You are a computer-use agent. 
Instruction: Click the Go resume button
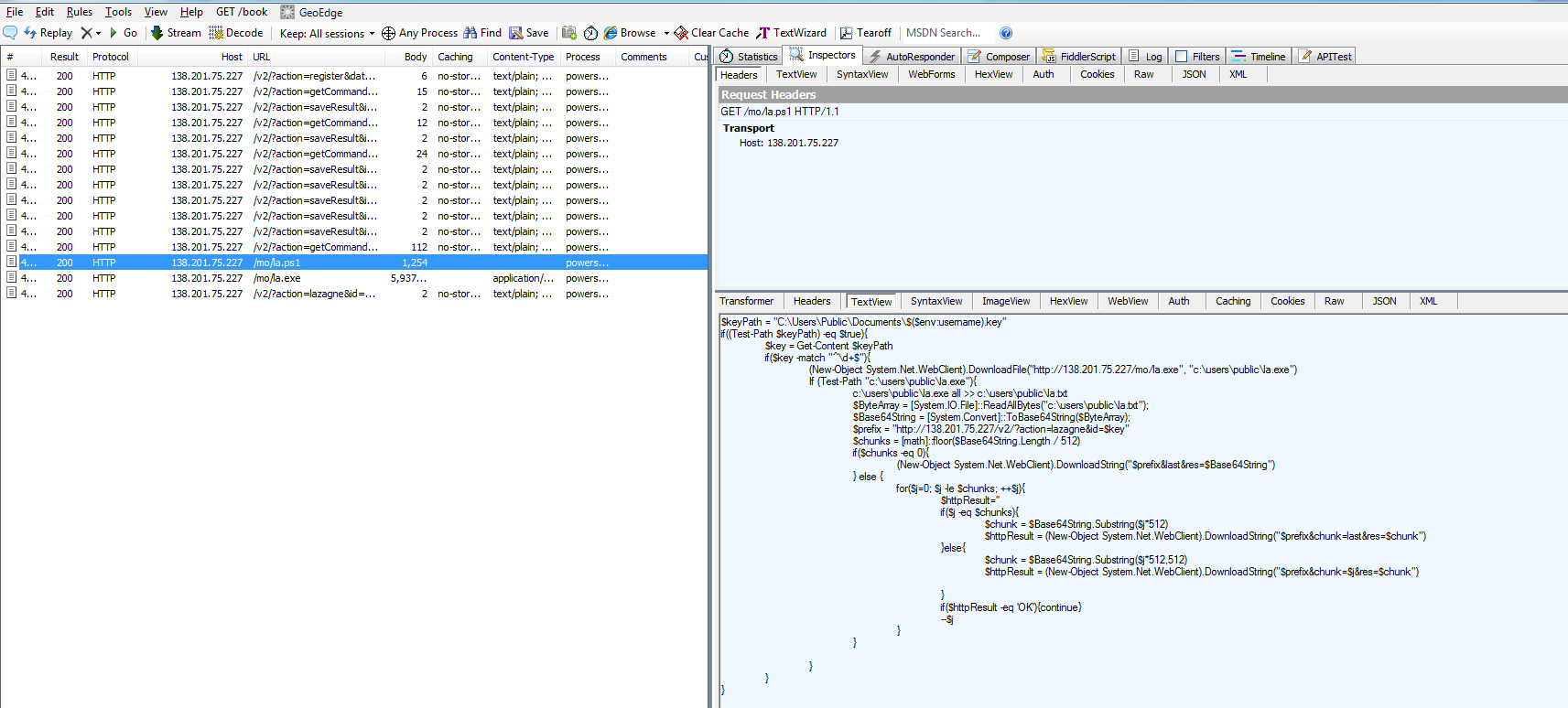click(x=124, y=33)
